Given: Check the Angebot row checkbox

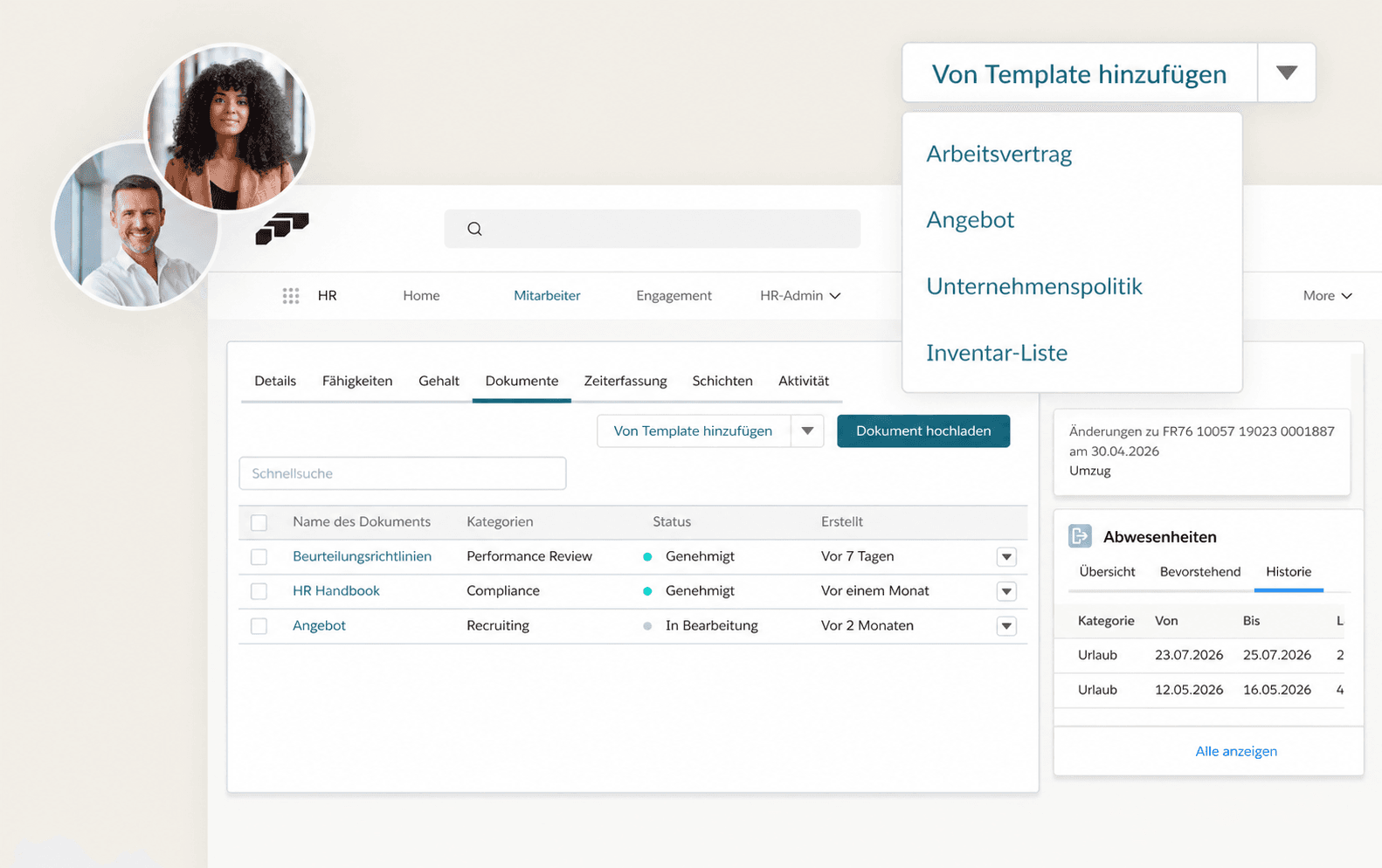Looking at the screenshot, I should (259, 626).
